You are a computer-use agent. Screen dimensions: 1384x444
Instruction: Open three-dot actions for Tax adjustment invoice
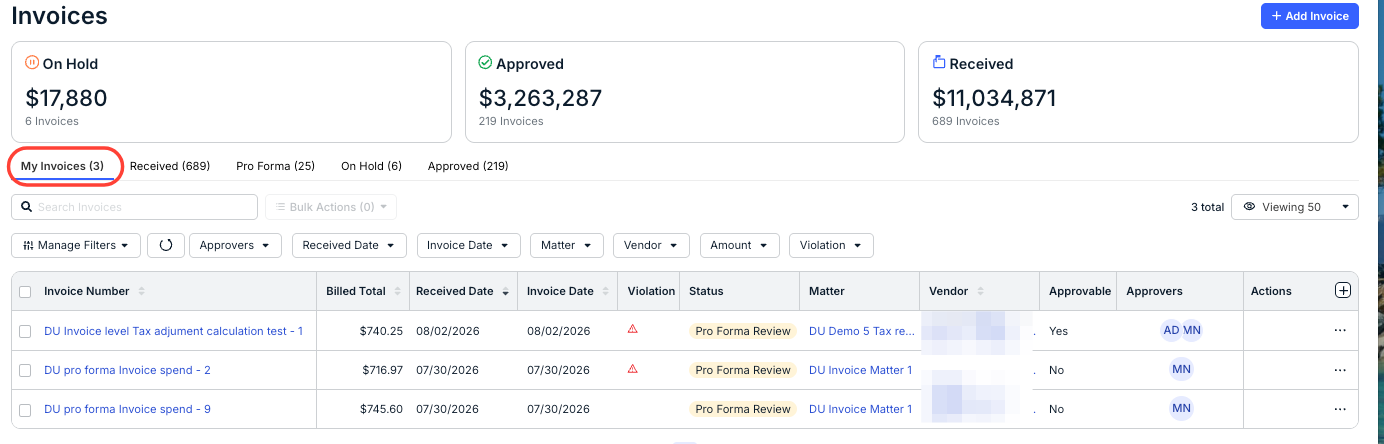click(1340, 331)
